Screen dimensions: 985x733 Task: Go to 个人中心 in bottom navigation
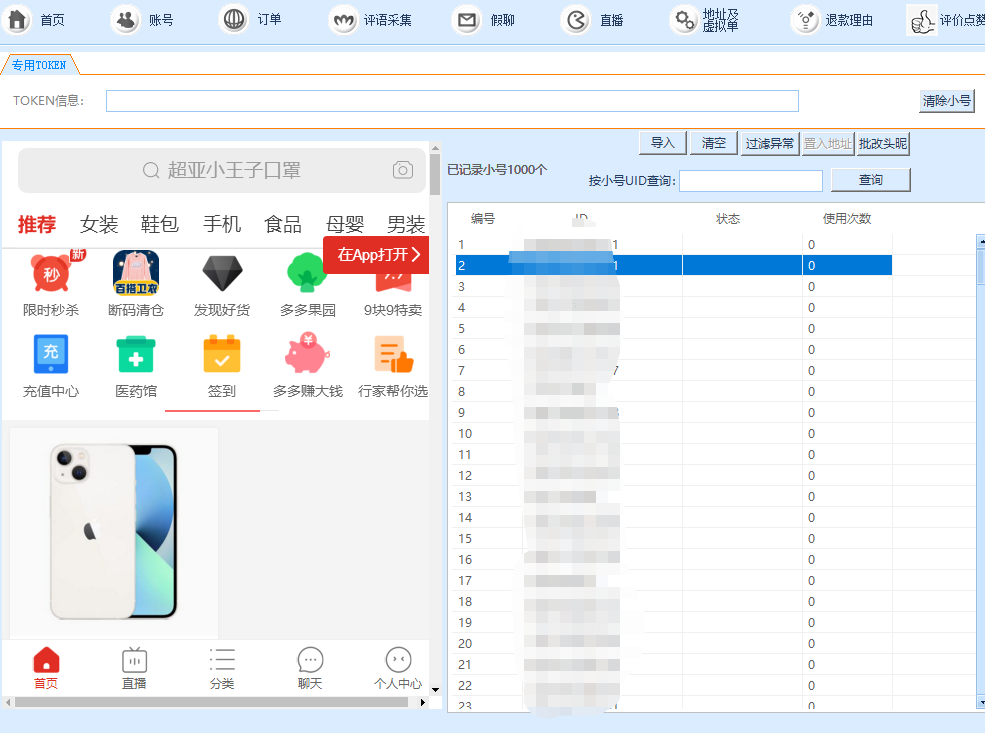[398, 668]
